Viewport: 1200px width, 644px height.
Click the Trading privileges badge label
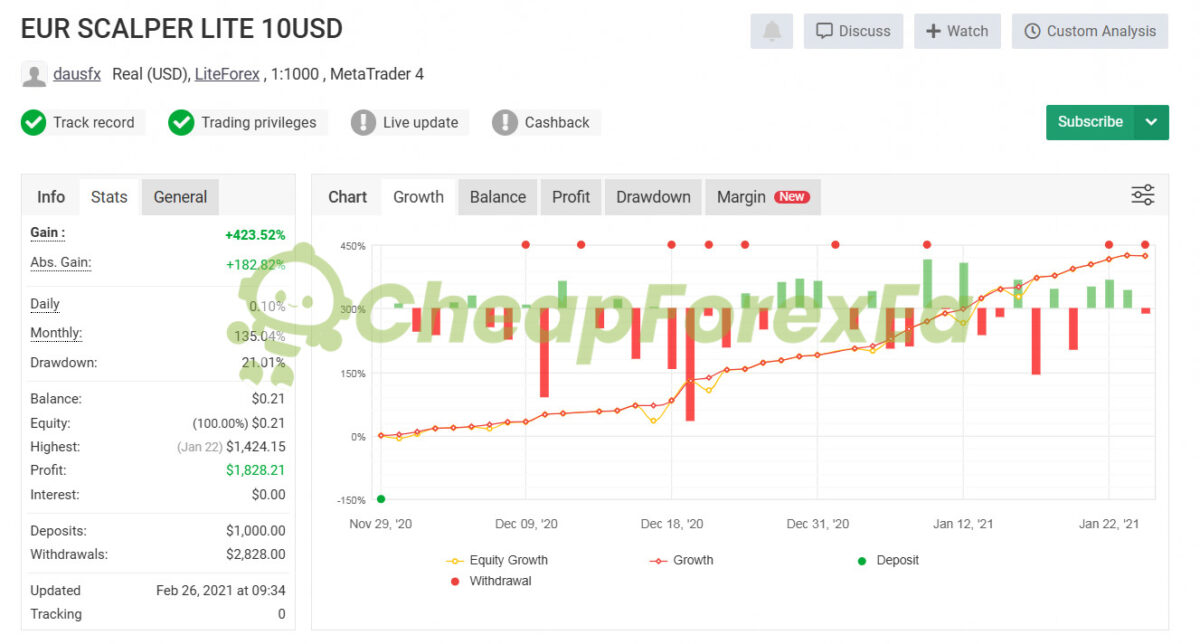point(259,123)
